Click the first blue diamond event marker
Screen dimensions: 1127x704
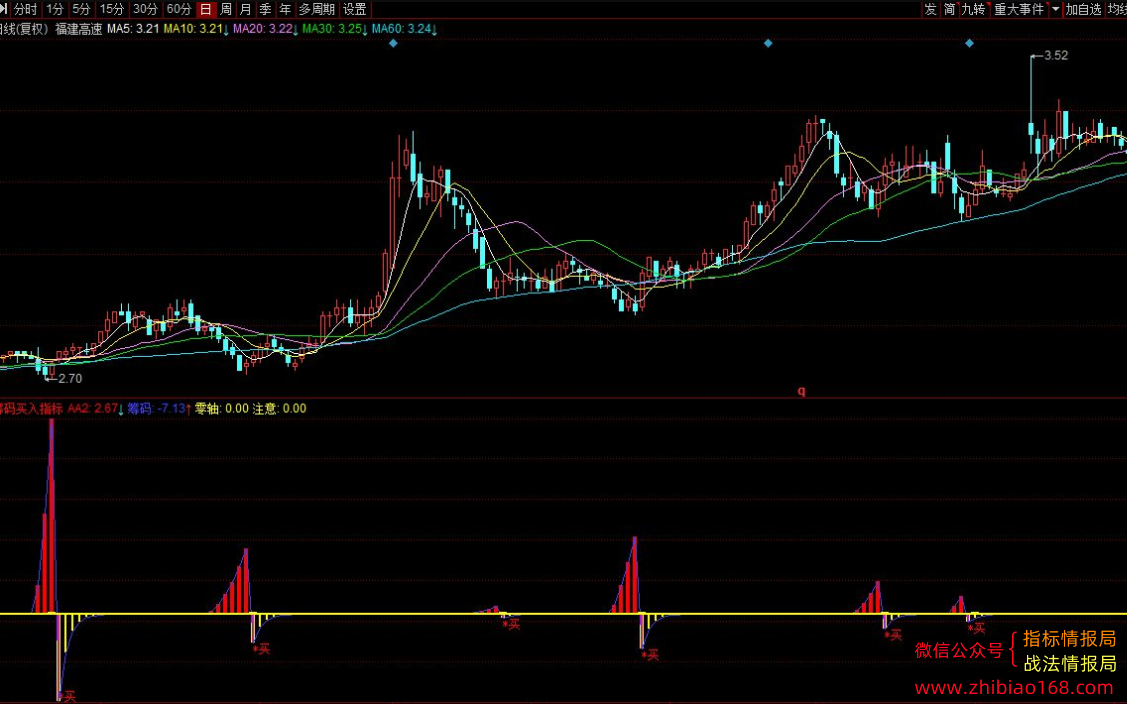393,43
